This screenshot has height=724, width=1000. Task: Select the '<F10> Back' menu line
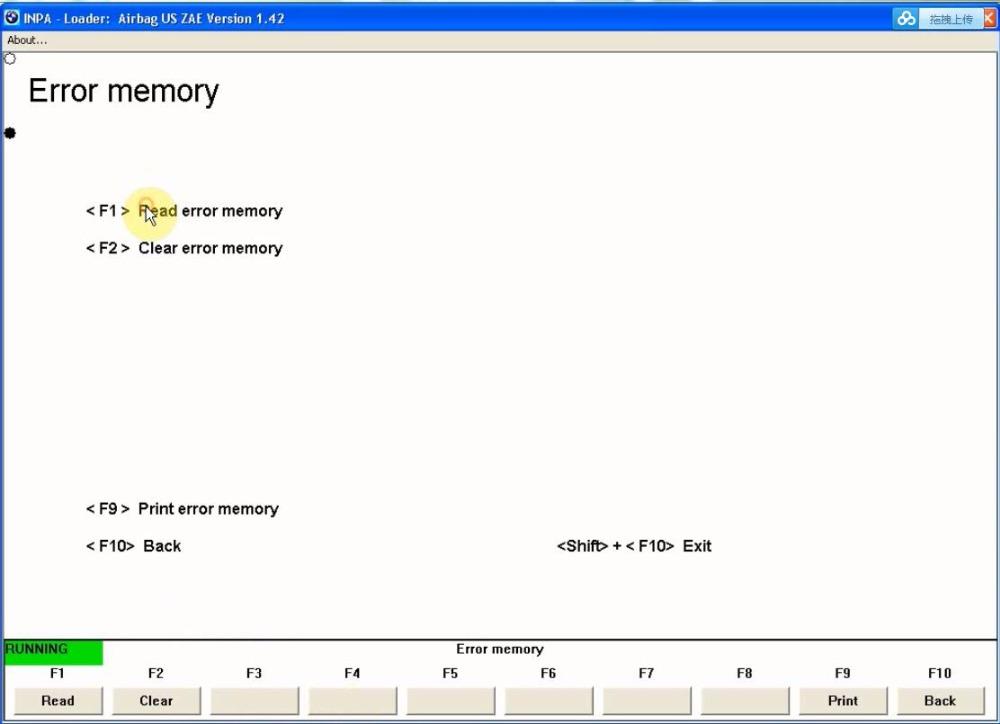pyautogui.click(x=133, y=546)
